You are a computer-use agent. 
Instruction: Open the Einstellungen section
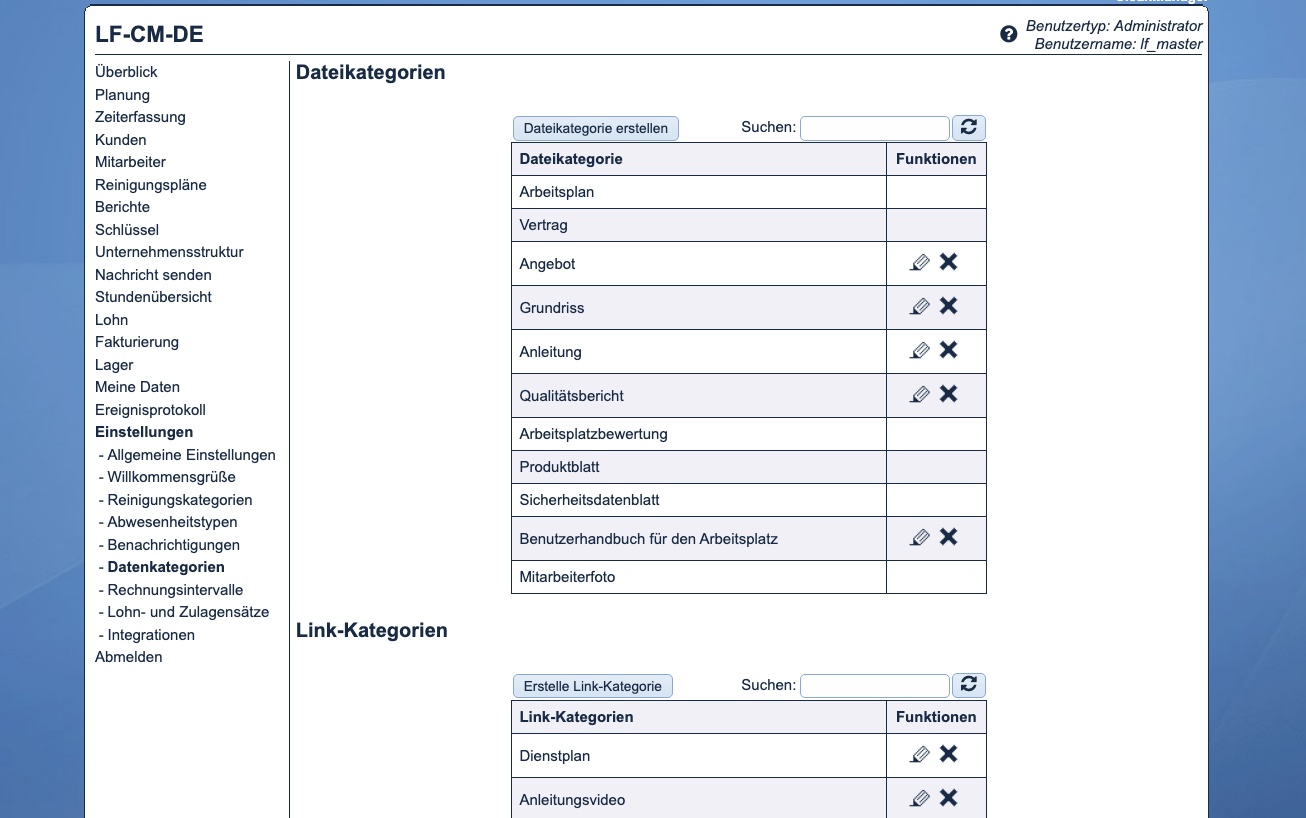click(142, 431)
